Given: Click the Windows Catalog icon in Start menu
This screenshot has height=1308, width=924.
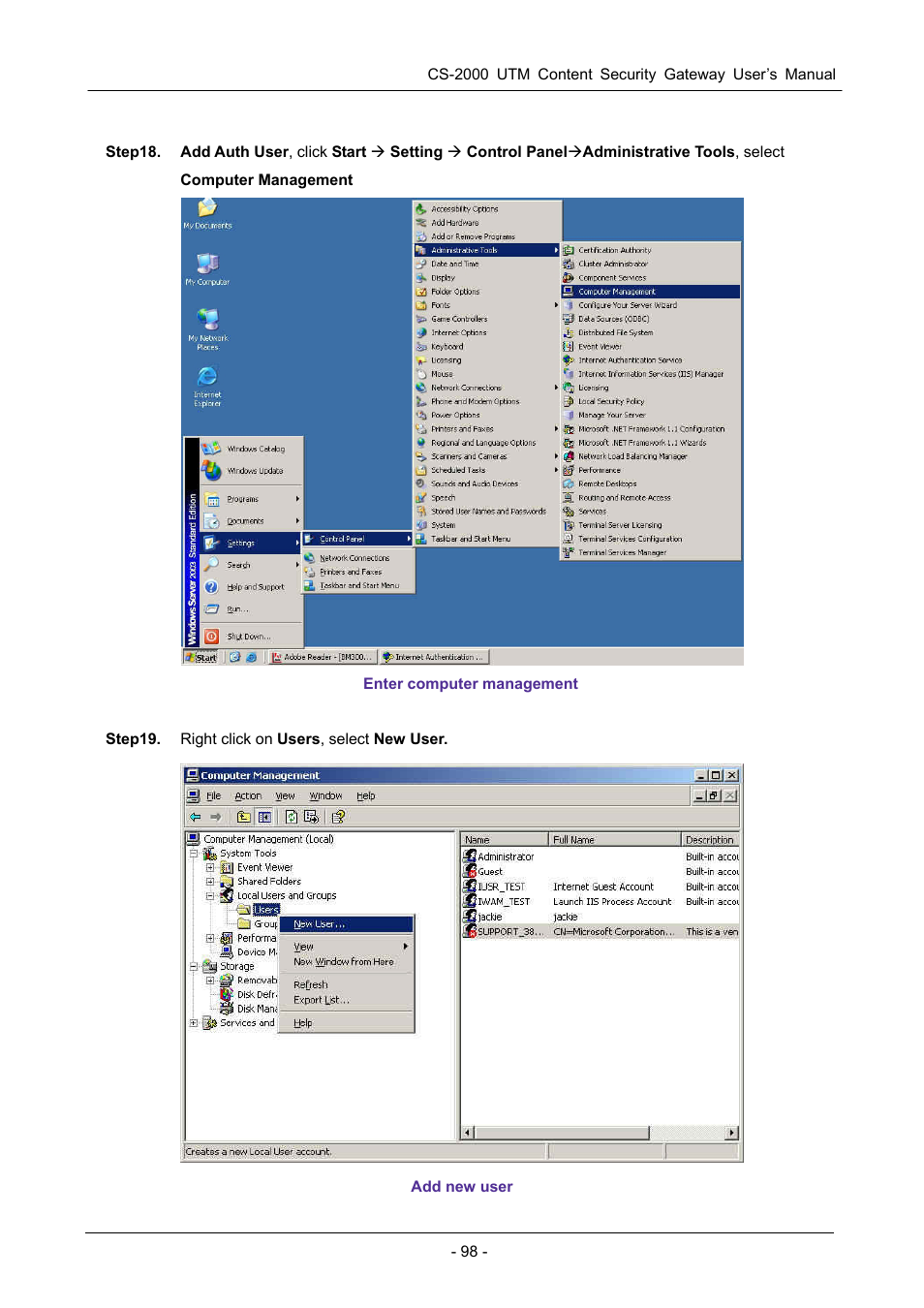Looking at the screenshot, I should pyautogui.click(x=211, y=449).
